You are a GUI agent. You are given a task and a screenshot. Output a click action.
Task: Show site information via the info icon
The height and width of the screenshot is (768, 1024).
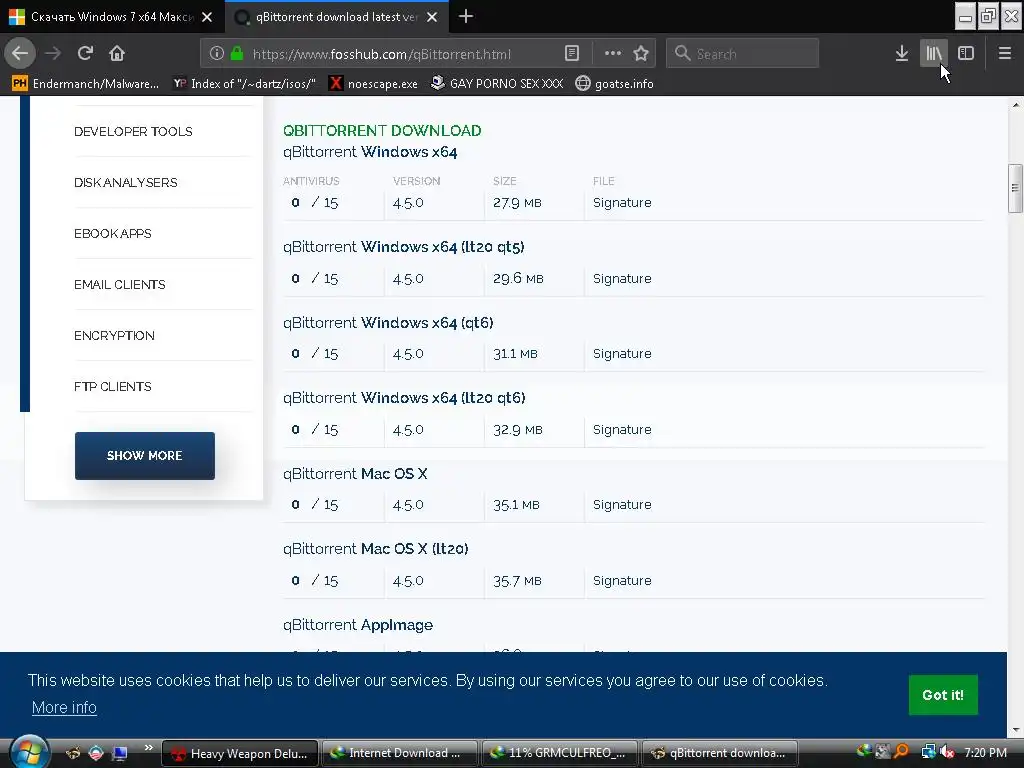[217, 54]
